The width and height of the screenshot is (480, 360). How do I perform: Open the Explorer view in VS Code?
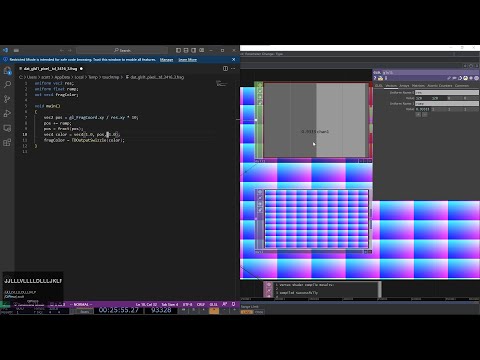point(7,70)
